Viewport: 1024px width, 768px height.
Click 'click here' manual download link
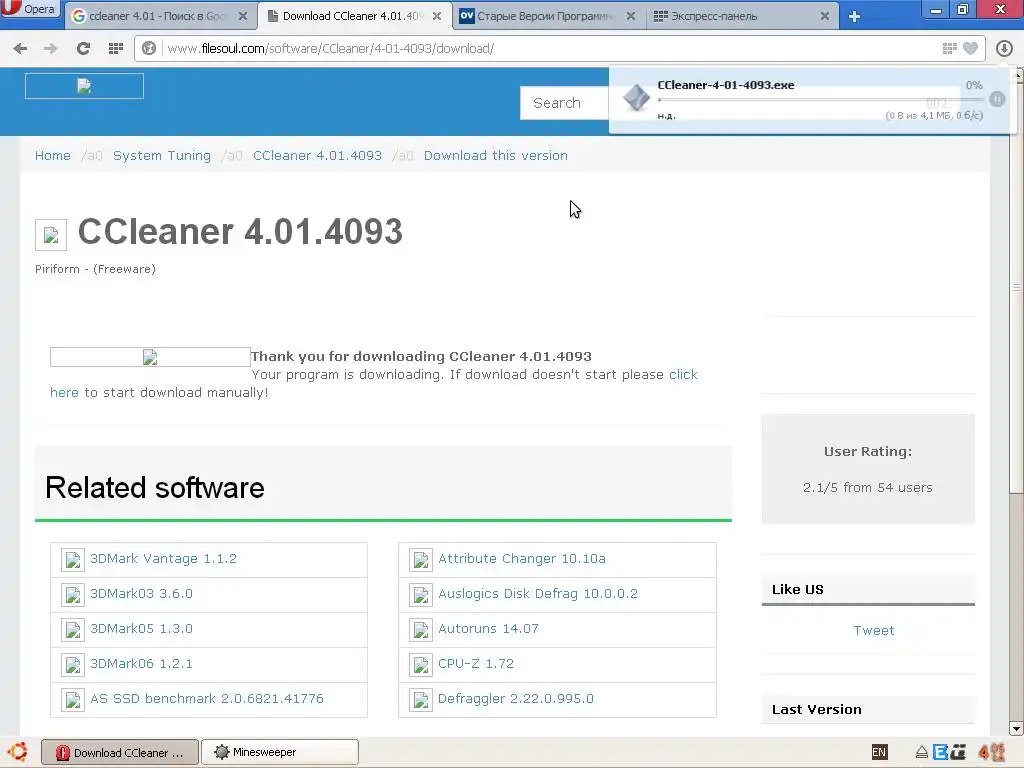coord(683,375)
